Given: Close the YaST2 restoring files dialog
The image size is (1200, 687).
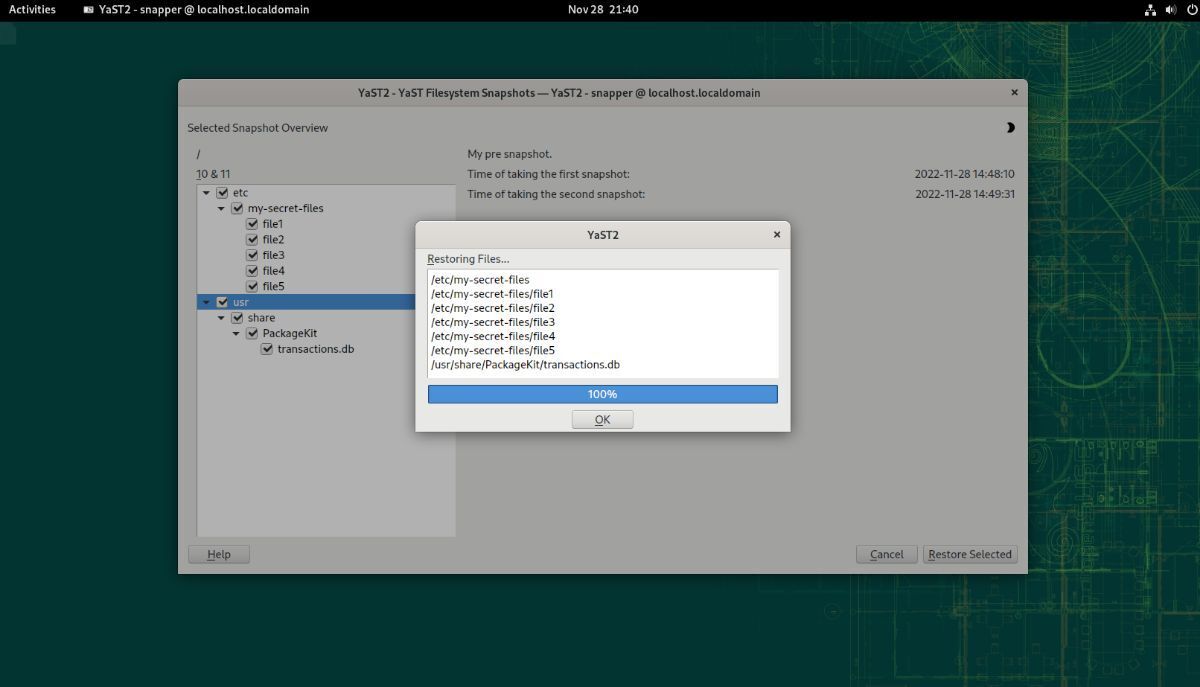Looking at the screenshot, I should [777, 235].
